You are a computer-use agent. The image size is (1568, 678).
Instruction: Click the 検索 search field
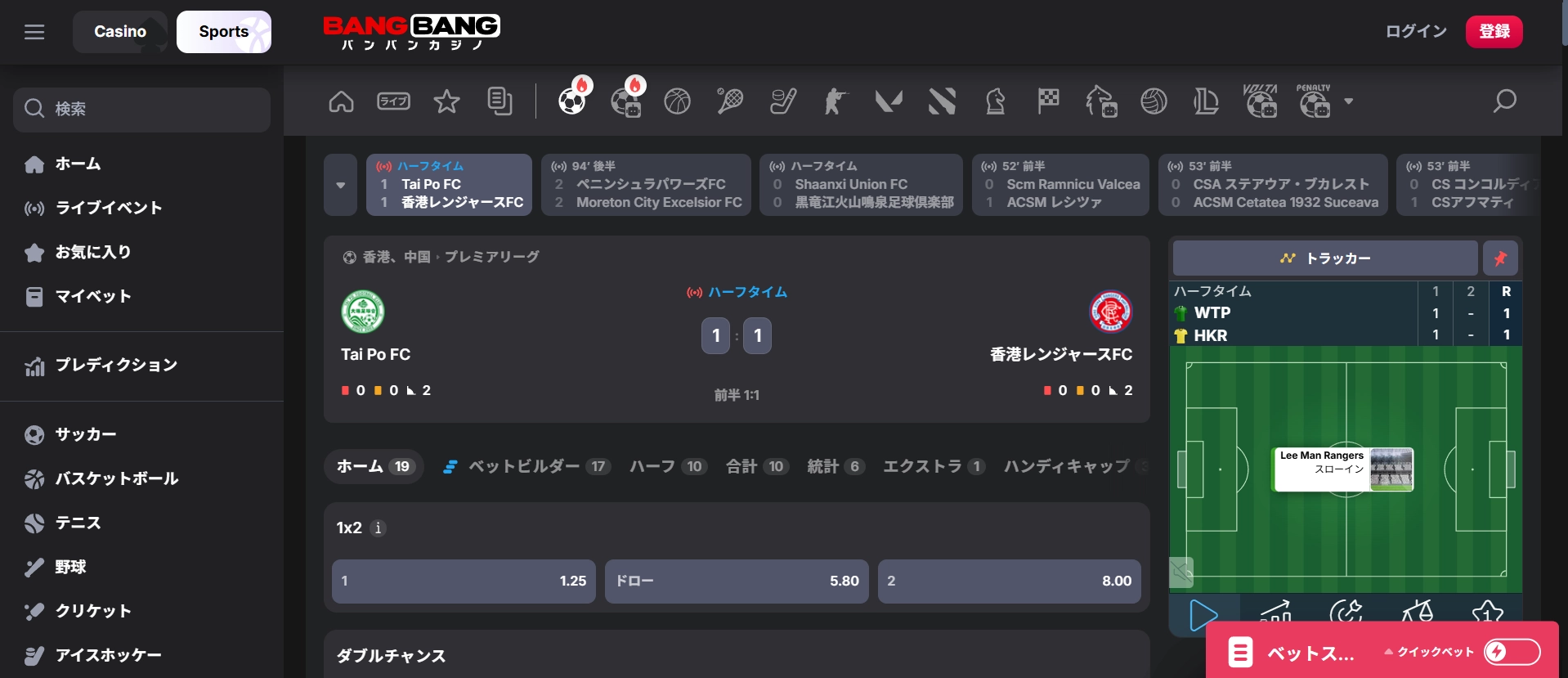pyautogui.click(x=141, y=110)
